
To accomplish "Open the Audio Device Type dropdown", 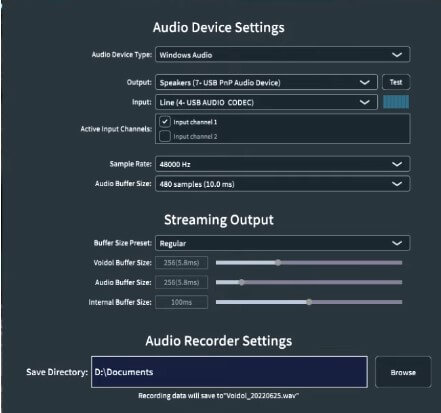I will coord(282,54).
